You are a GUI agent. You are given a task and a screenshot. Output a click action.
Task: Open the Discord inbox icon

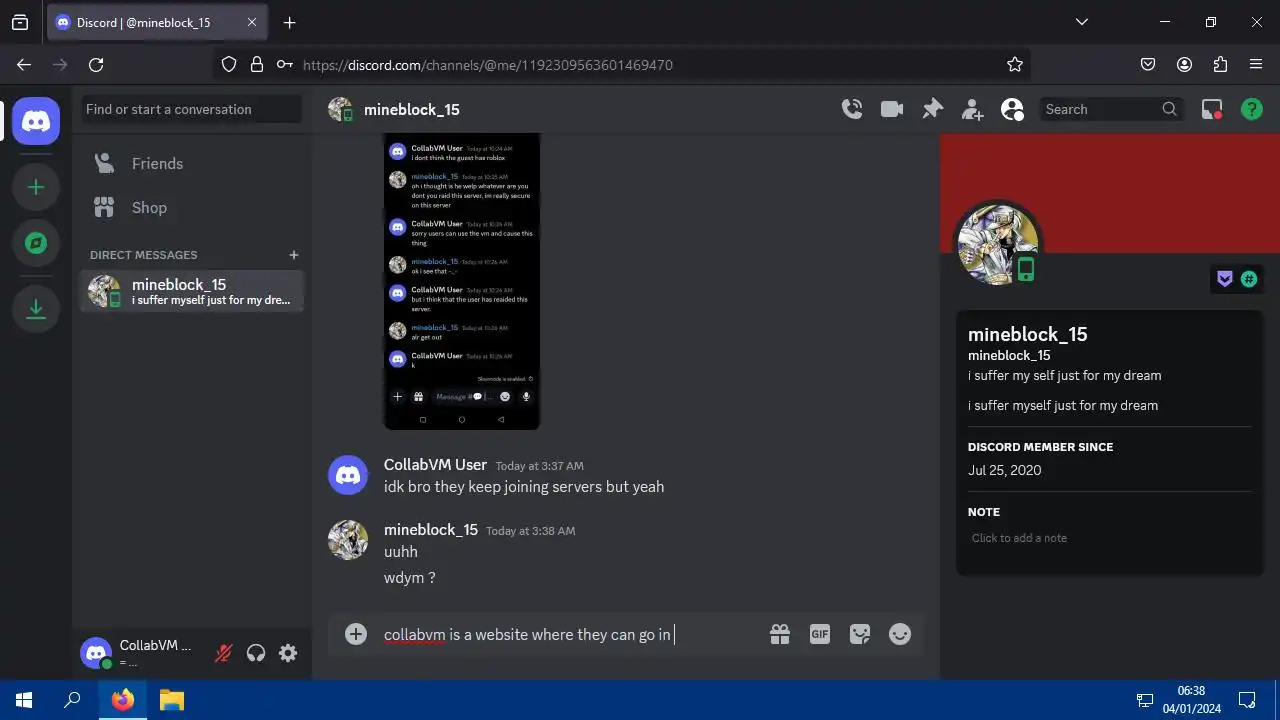[x=1212, y=109]
